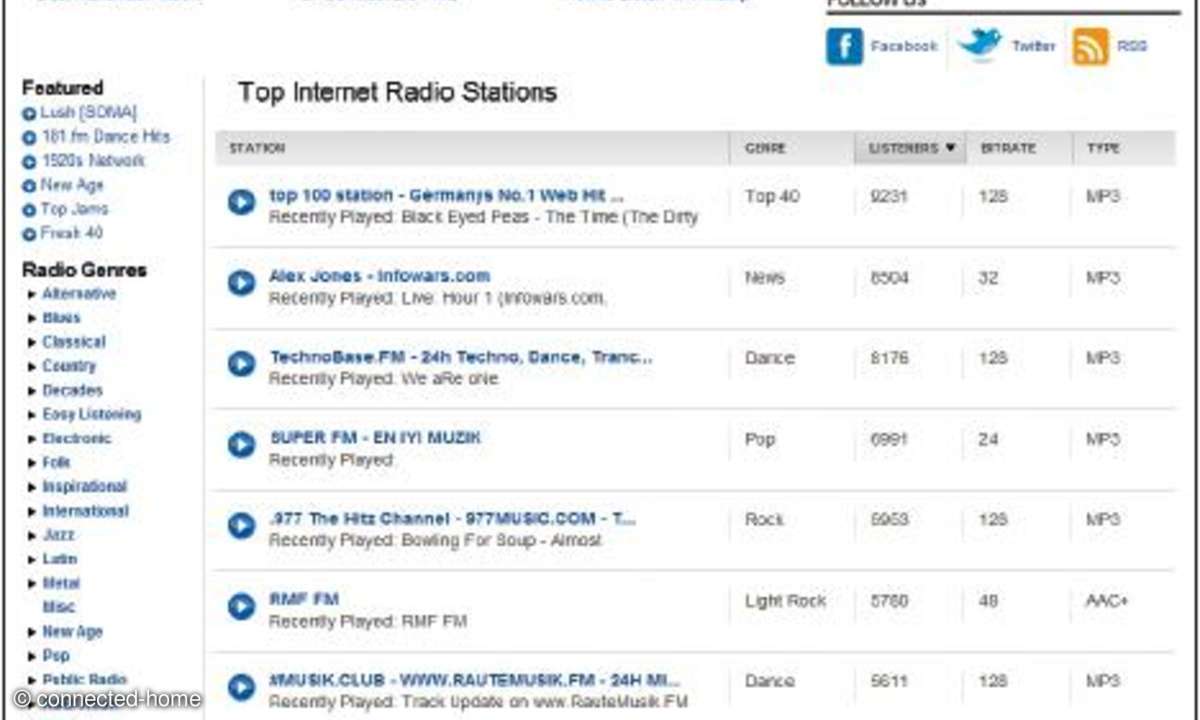Expand the Folk genre arrow
Image resolution: width=1200 pixels, height=720 pixels.
pos(33,463)
